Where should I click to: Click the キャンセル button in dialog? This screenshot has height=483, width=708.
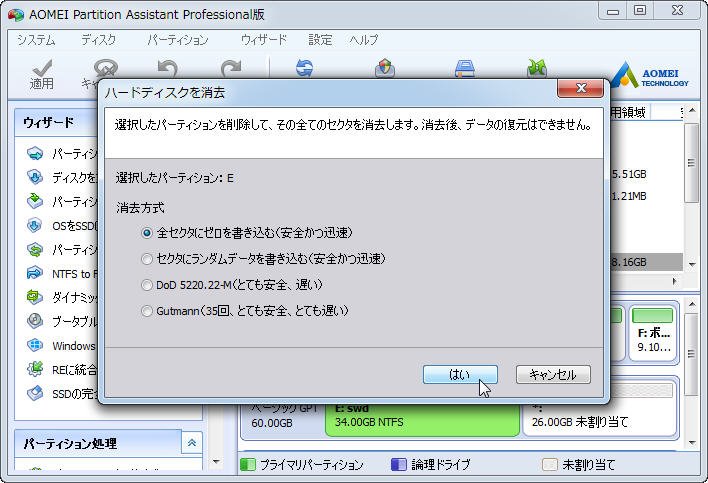pyautogui.click(x=553, y=375)
